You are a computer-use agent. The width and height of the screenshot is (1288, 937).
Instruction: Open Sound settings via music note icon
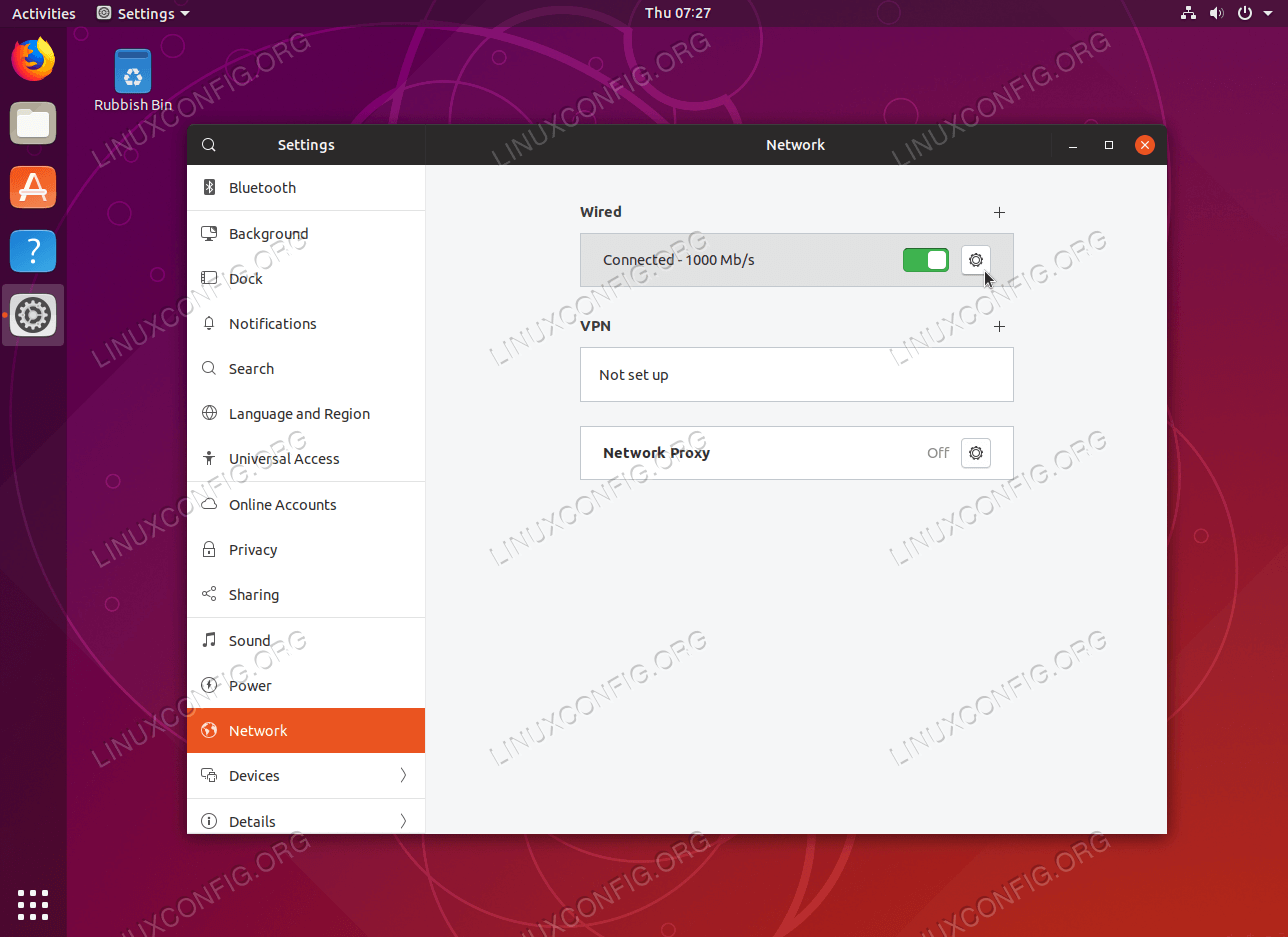pos(209,640)
